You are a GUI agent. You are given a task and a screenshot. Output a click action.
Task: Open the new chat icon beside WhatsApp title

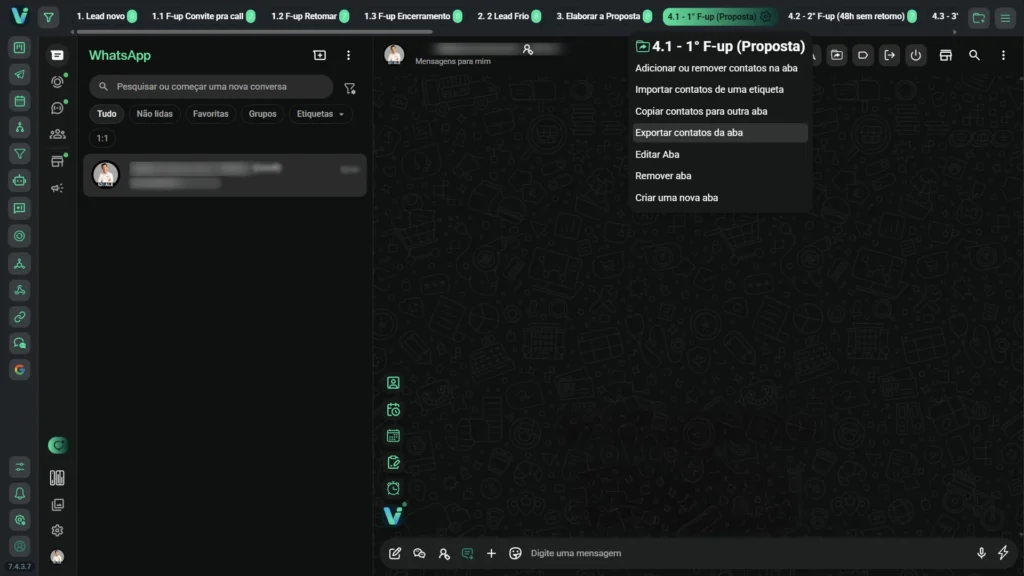coord(319,56)
